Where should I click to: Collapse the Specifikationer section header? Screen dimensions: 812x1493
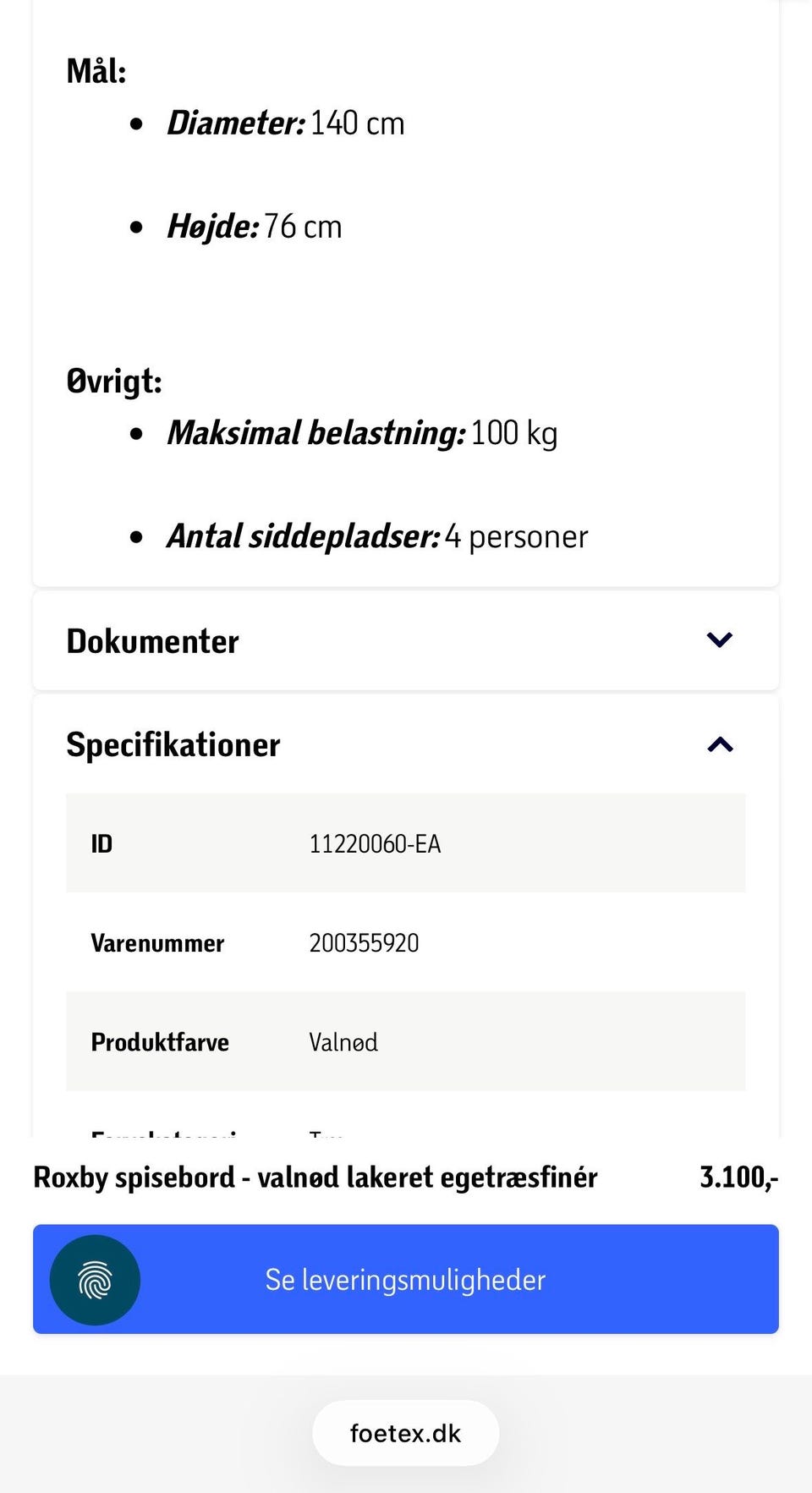pyautogui.click(x=406, y=744)
